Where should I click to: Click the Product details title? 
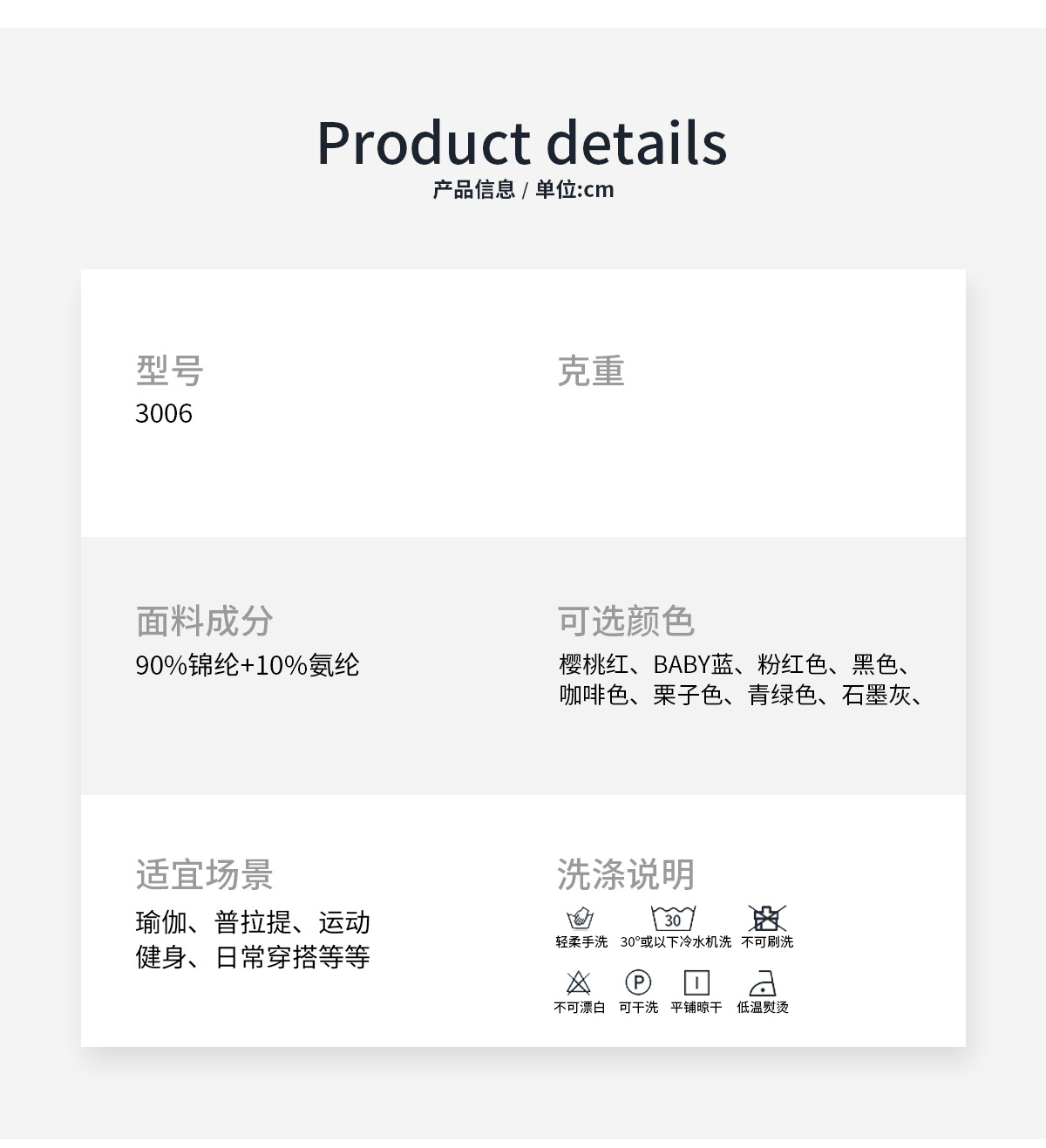click(x=521, y=142)
